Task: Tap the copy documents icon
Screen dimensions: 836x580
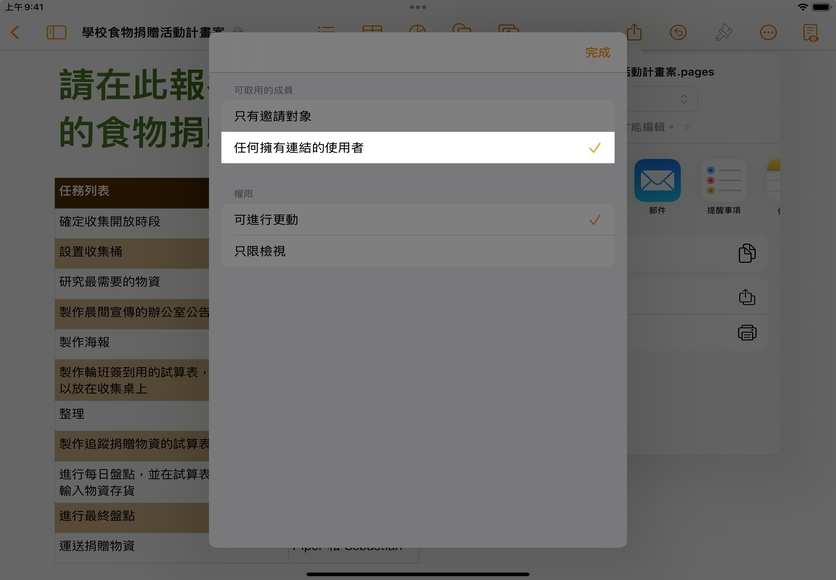Action: [x=746, y=253]
